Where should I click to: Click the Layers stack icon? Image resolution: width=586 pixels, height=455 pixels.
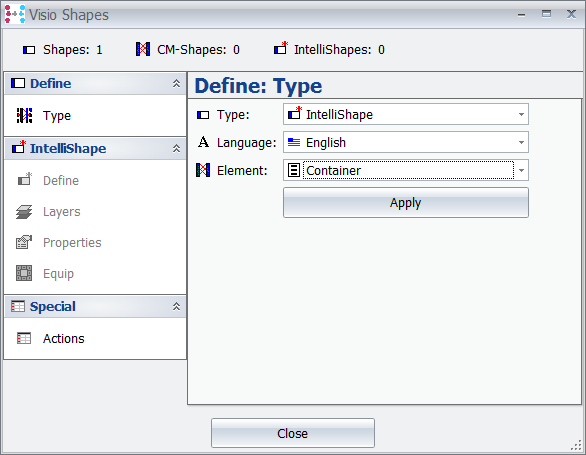24,212
